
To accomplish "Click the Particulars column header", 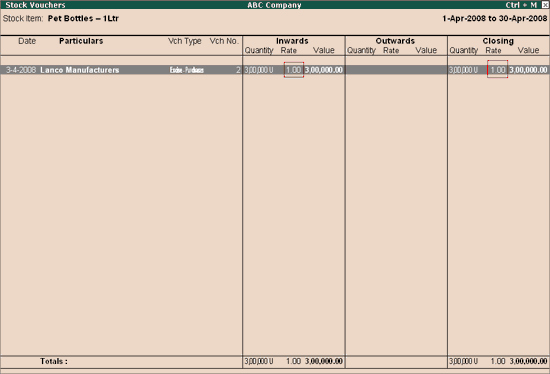I will click(x=81, y=41).
